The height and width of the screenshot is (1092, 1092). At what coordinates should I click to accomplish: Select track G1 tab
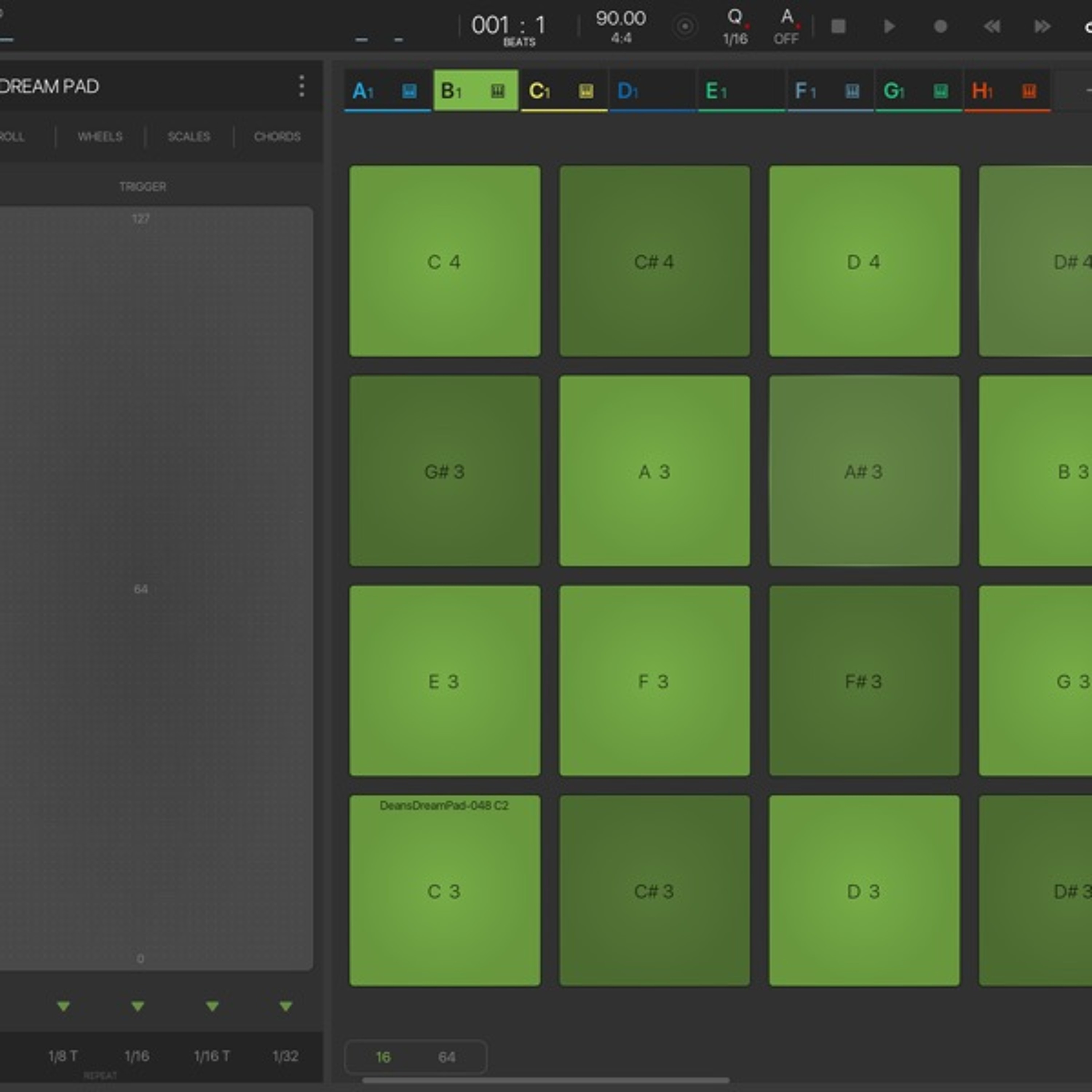pyautogui.click(x=918, y=90)
